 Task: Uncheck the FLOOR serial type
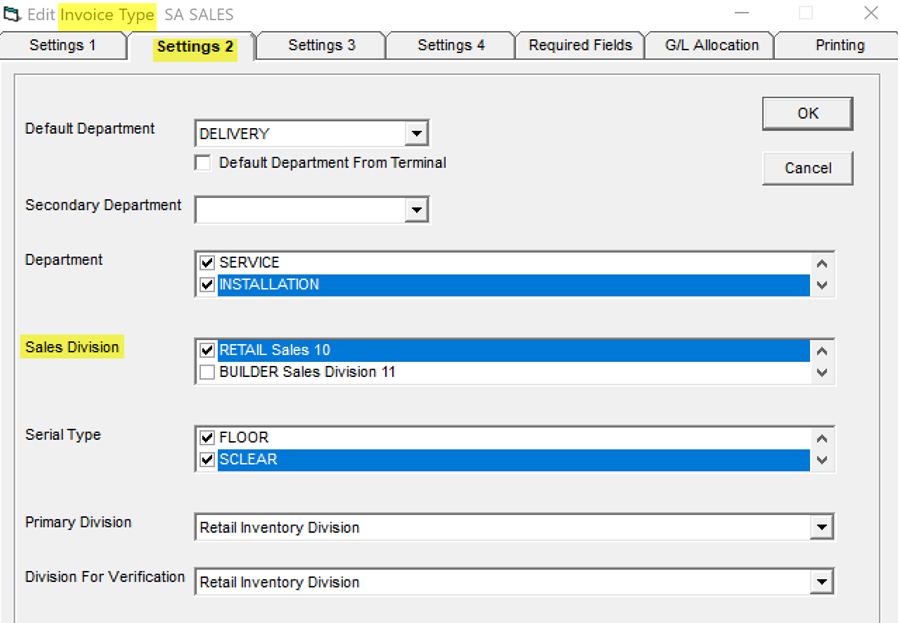tap(207, 438)
